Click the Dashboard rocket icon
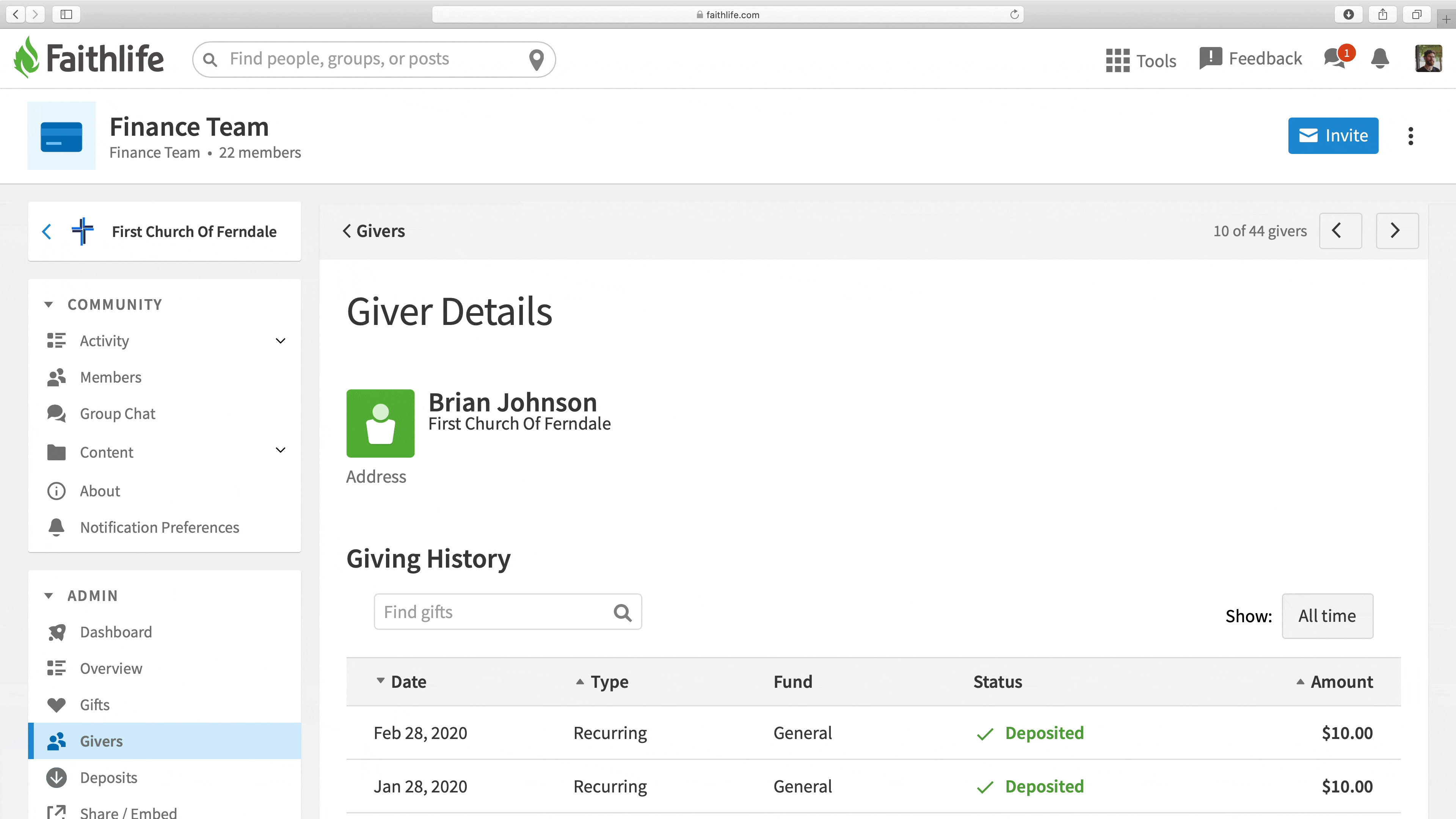The width and height of the screenshot is (1456, 819). 56,632
